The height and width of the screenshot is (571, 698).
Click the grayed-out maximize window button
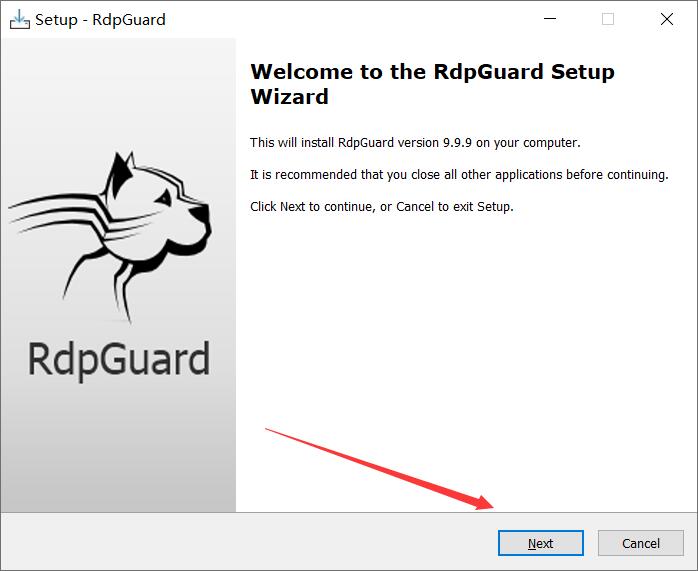pyautogui.click(x=608, y=19)
